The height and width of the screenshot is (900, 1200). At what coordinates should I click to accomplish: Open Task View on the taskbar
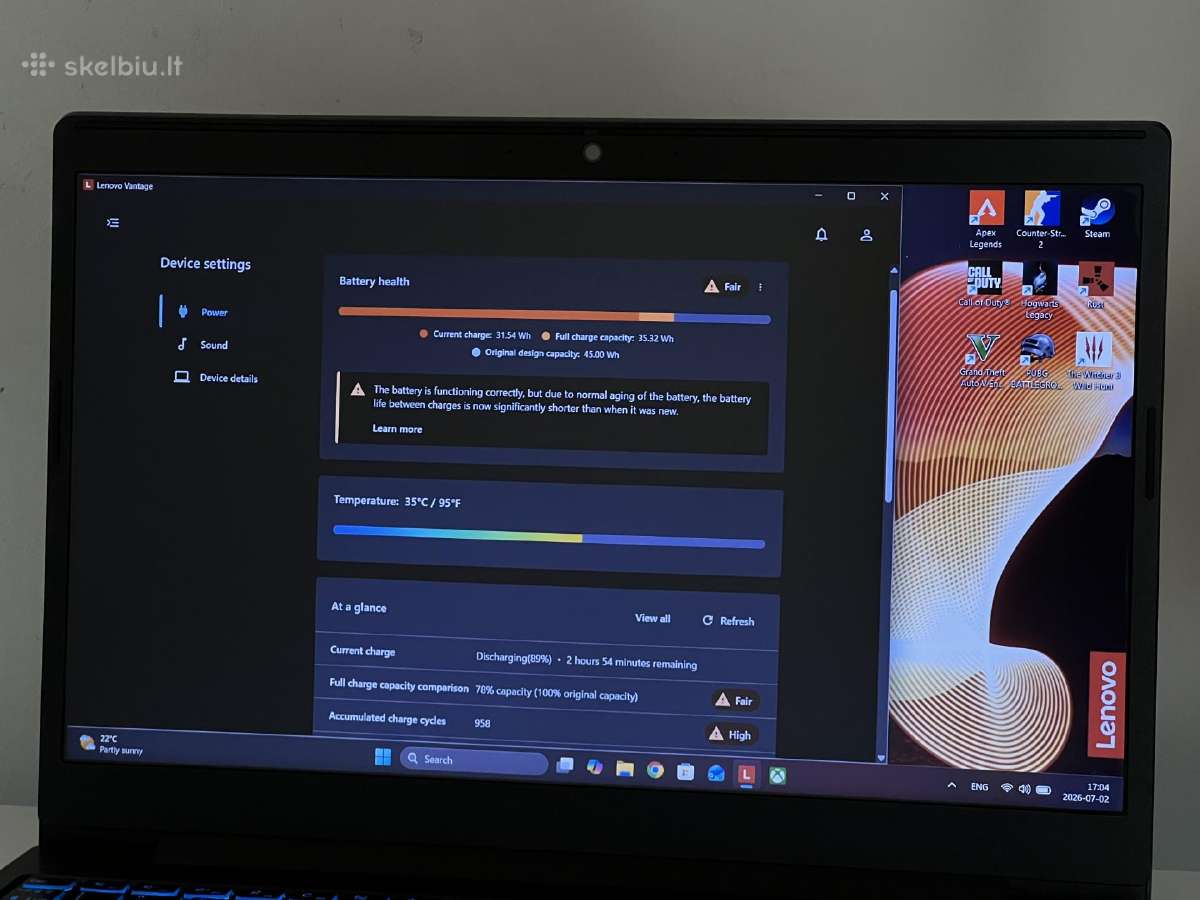(x=565, y=765)
